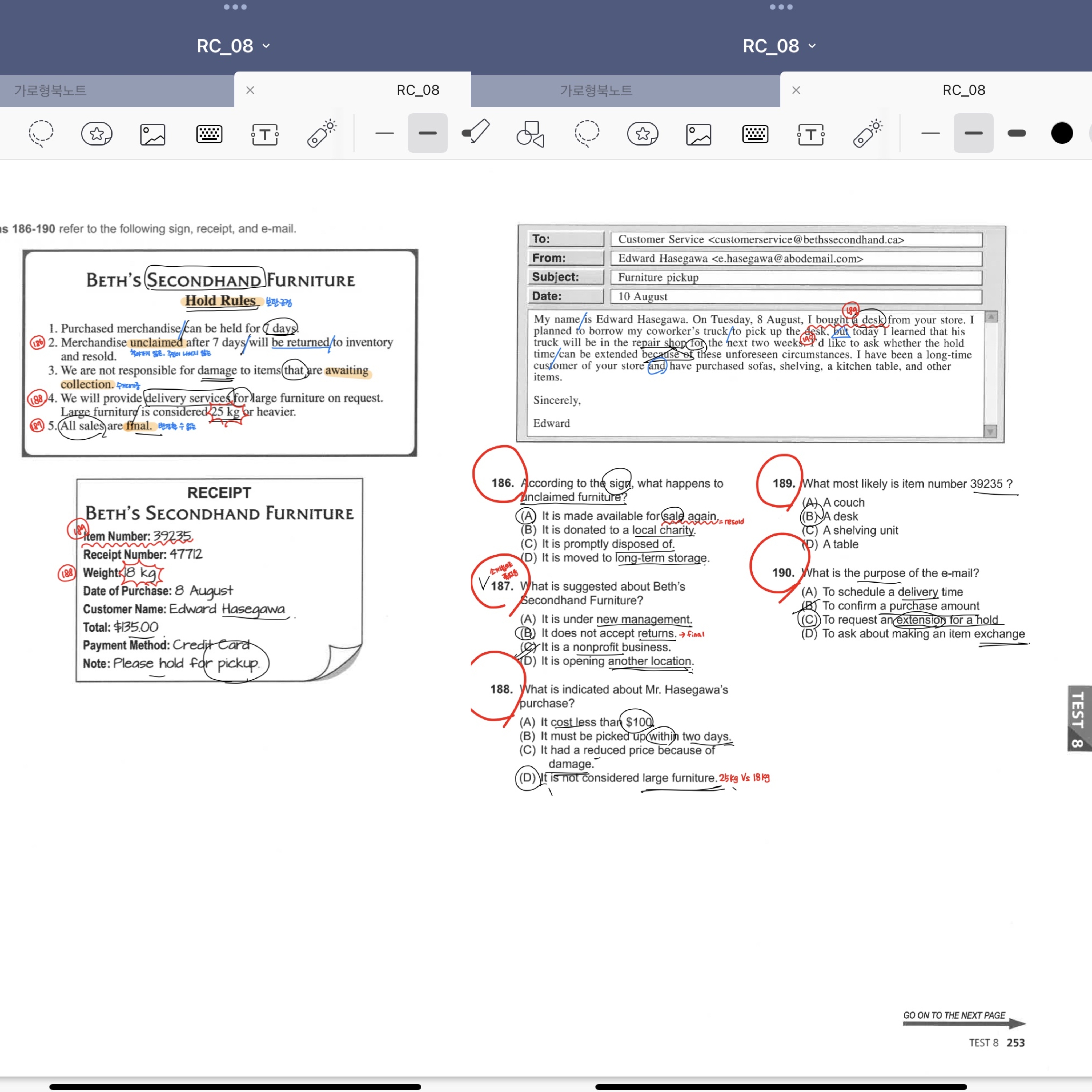Select the lasso tool in left pane
The height and width of the screenshot is (1092, 1092).
point(41,134)
